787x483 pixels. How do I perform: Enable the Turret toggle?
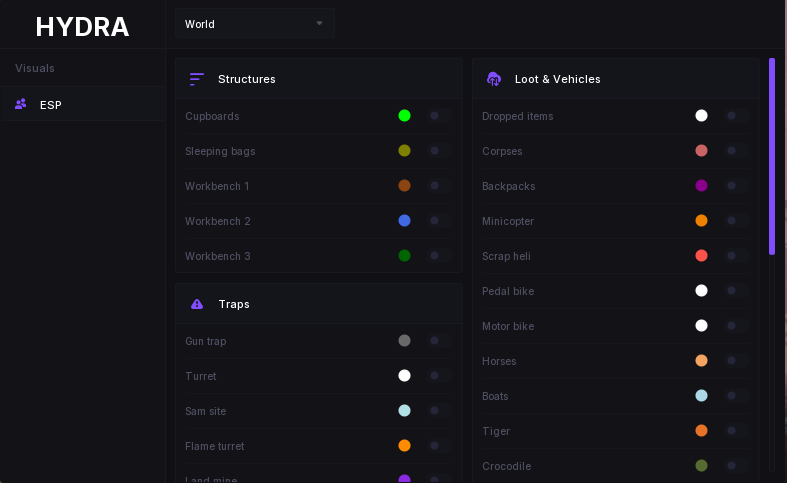(x=439, y=376)
